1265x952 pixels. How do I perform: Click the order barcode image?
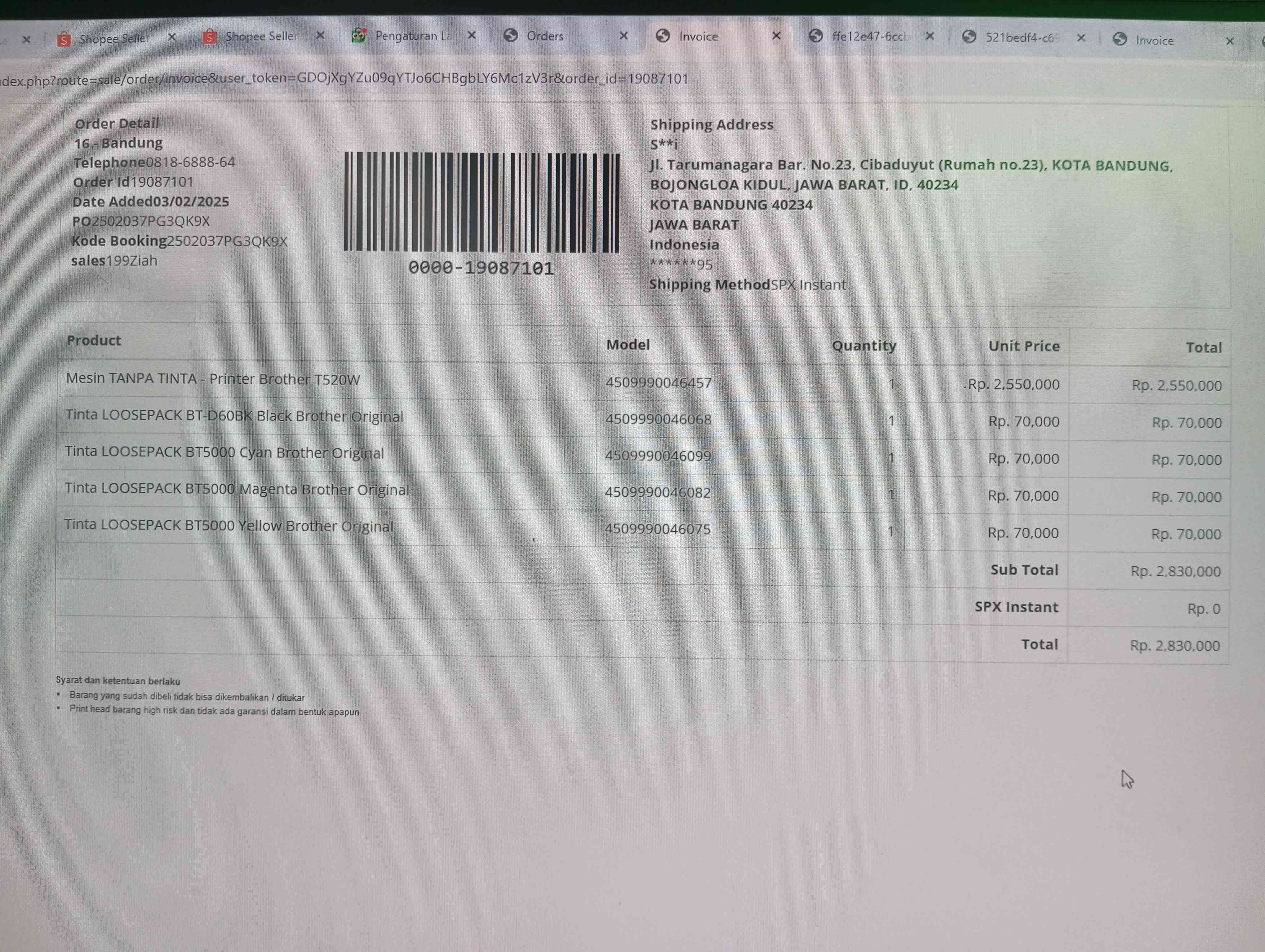pyautogui.click(x=482, y=203)
